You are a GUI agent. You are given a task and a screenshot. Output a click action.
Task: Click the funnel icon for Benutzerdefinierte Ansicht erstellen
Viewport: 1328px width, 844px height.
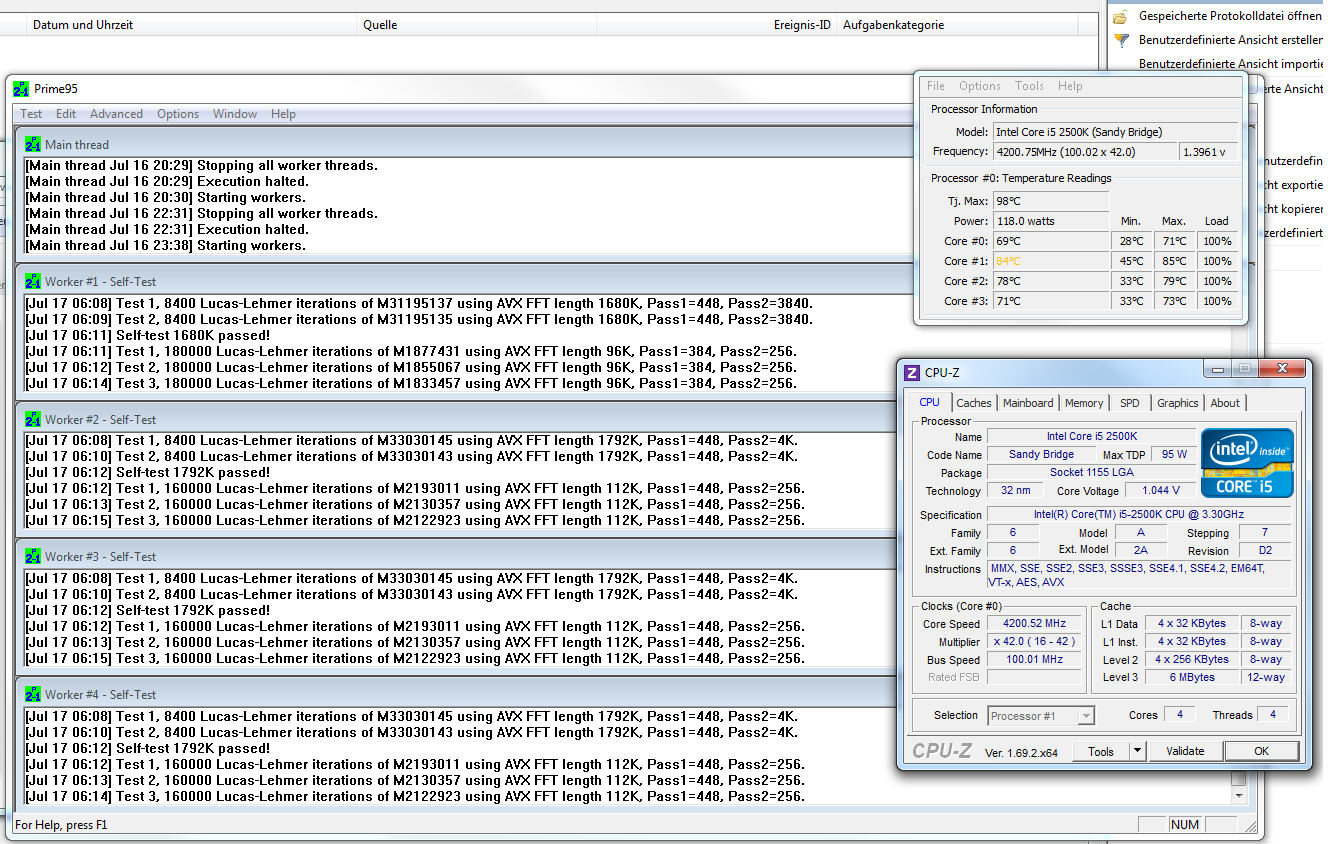coord(1120,40)
